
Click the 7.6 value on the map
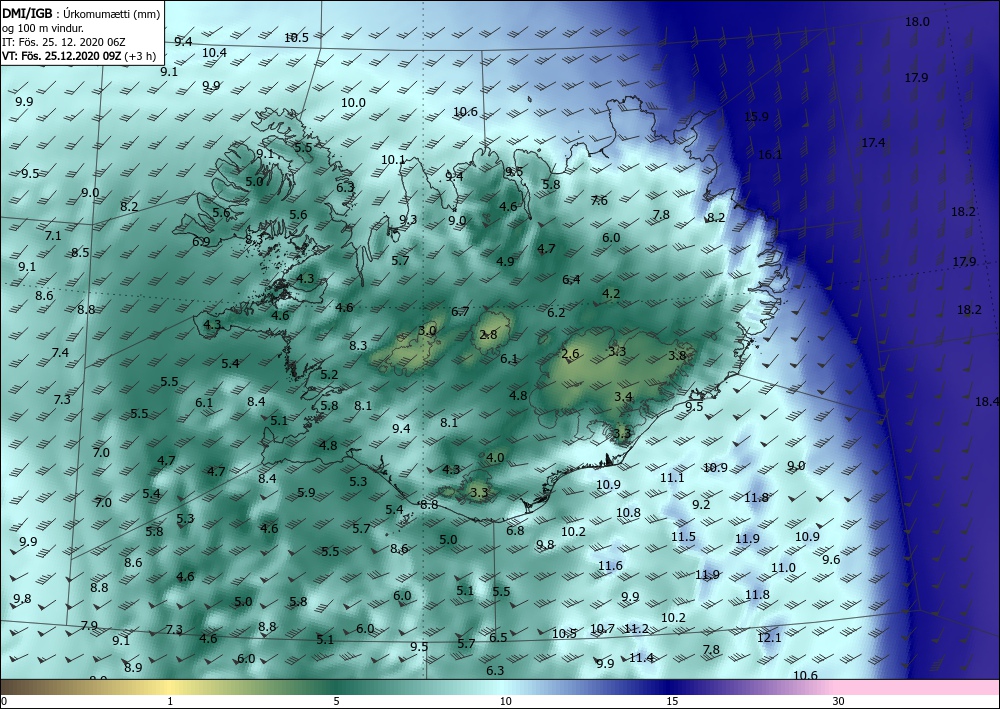click(x=599, y=200)
